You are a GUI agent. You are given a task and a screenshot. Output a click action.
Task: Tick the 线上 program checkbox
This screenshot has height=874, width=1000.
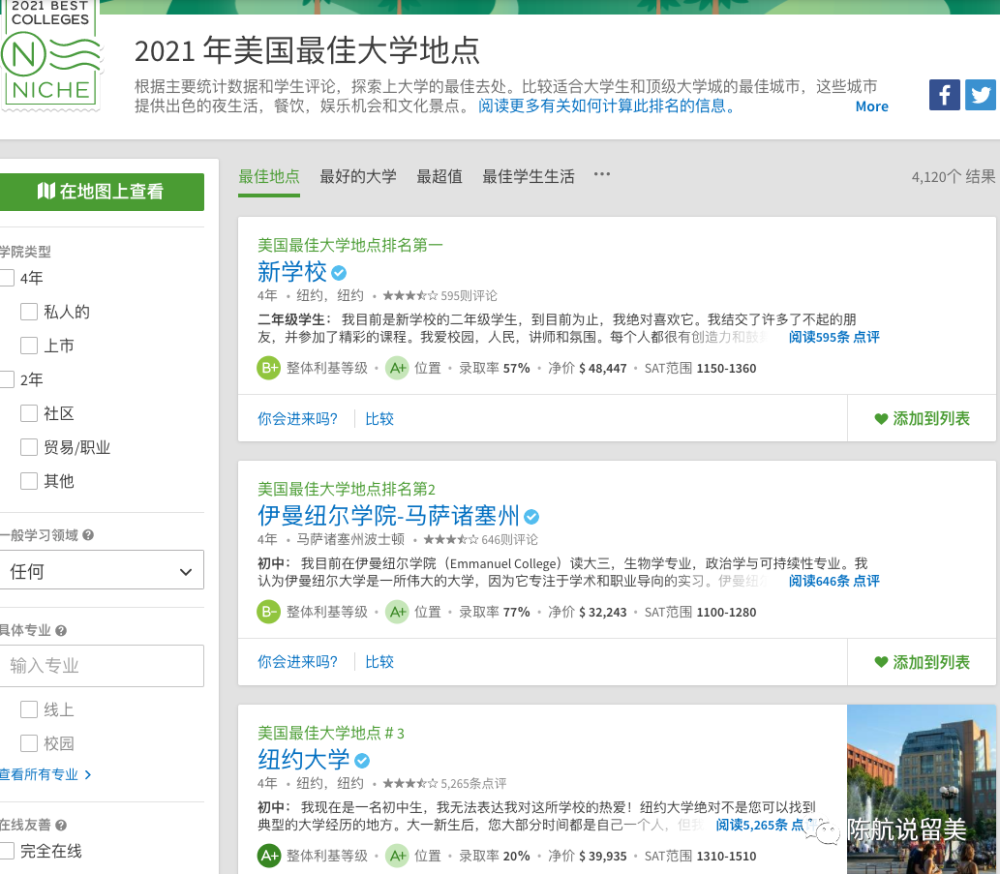tap(29, 710)
